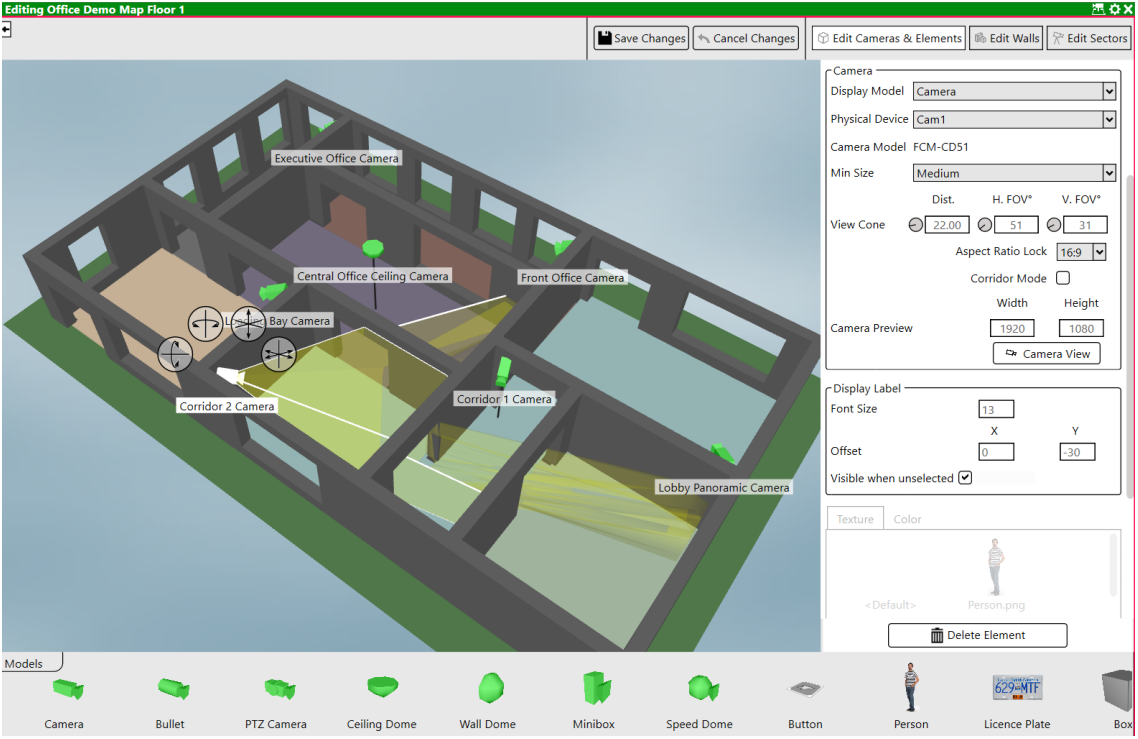The image size is (1138, 739).
Task: Choose the Minibox model
Action: coord(597,687)
